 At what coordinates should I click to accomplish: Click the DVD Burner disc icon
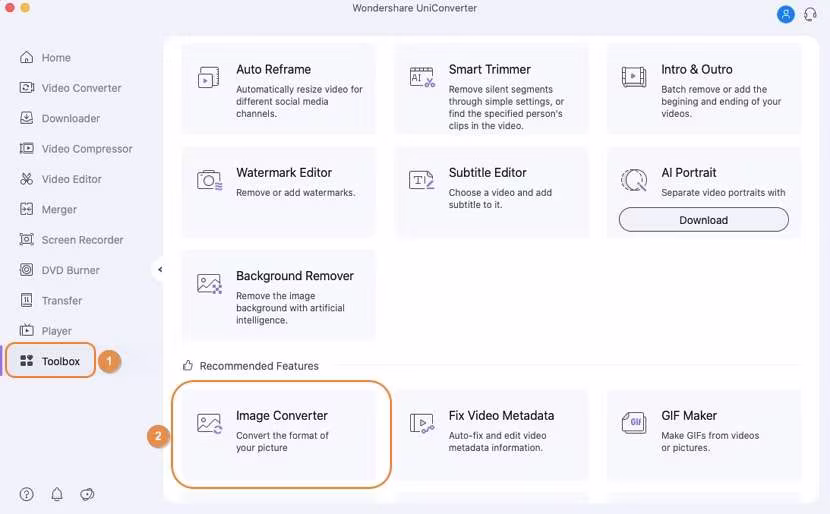point(26,270)
